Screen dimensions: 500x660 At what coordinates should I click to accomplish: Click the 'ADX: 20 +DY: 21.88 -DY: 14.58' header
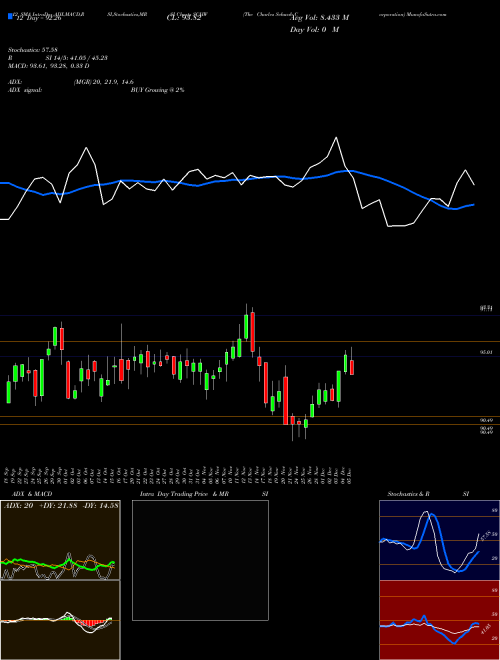click(61, 505)
